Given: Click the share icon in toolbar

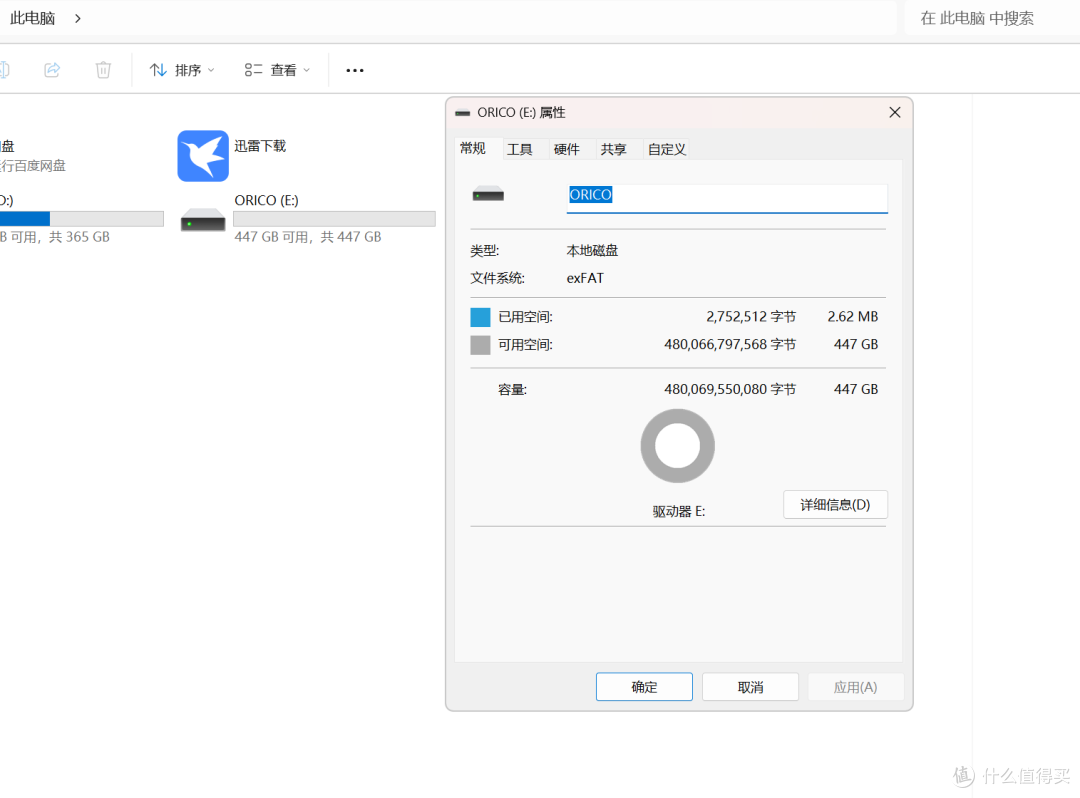Looking at the screenshot, I should click(x=52, y=70).
